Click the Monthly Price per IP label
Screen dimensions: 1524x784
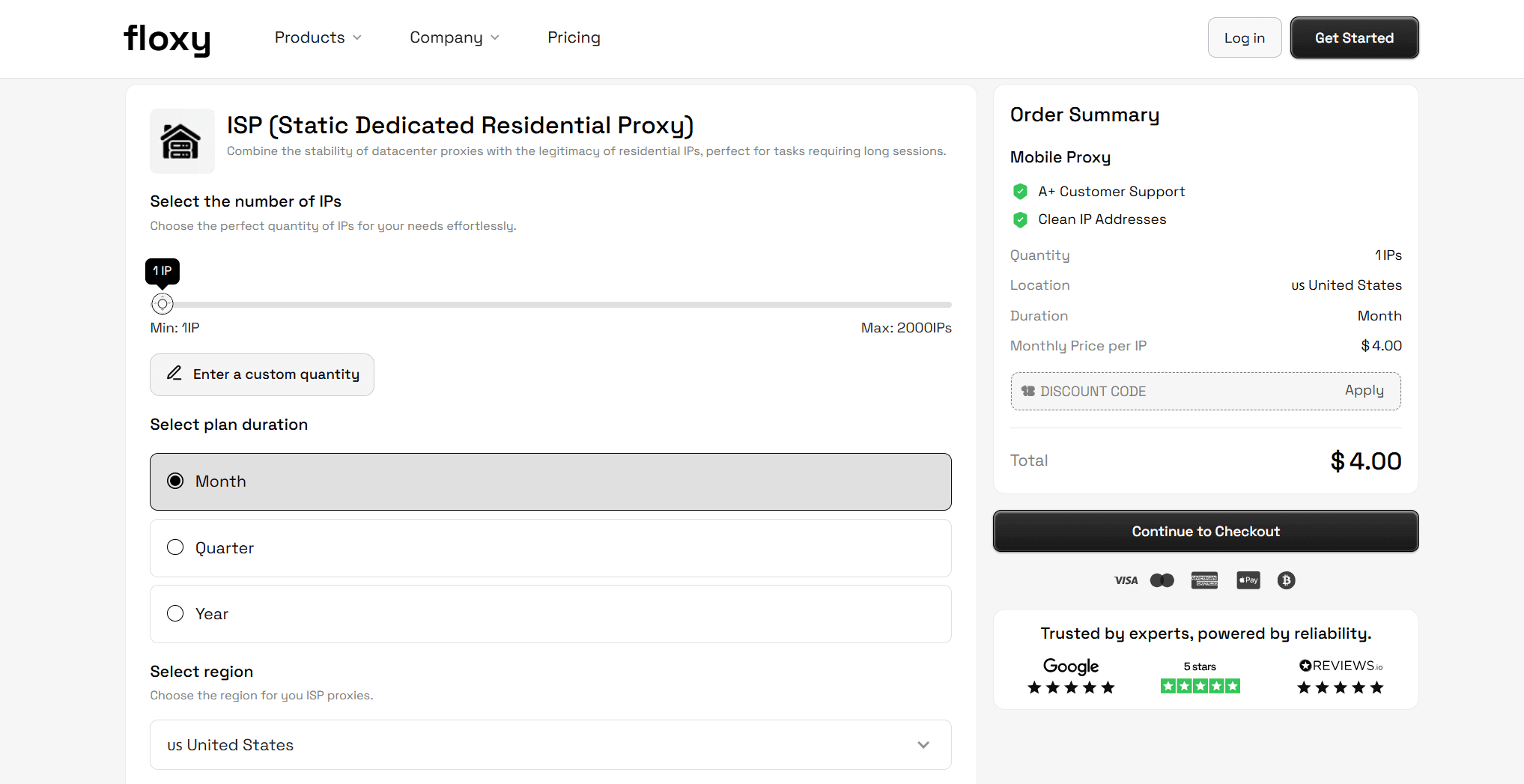coord(1078,346)
